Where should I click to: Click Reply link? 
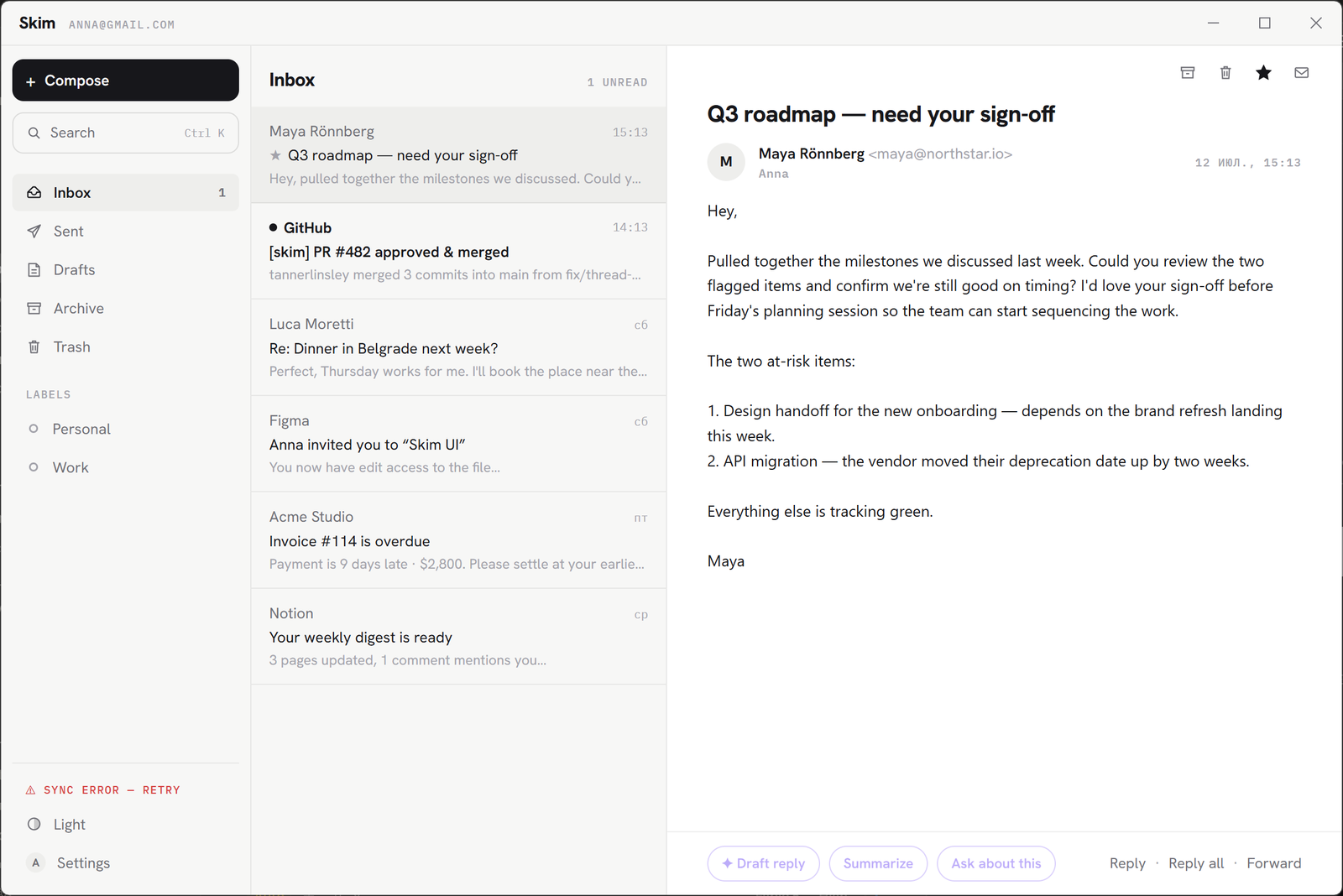(1127, 863)
